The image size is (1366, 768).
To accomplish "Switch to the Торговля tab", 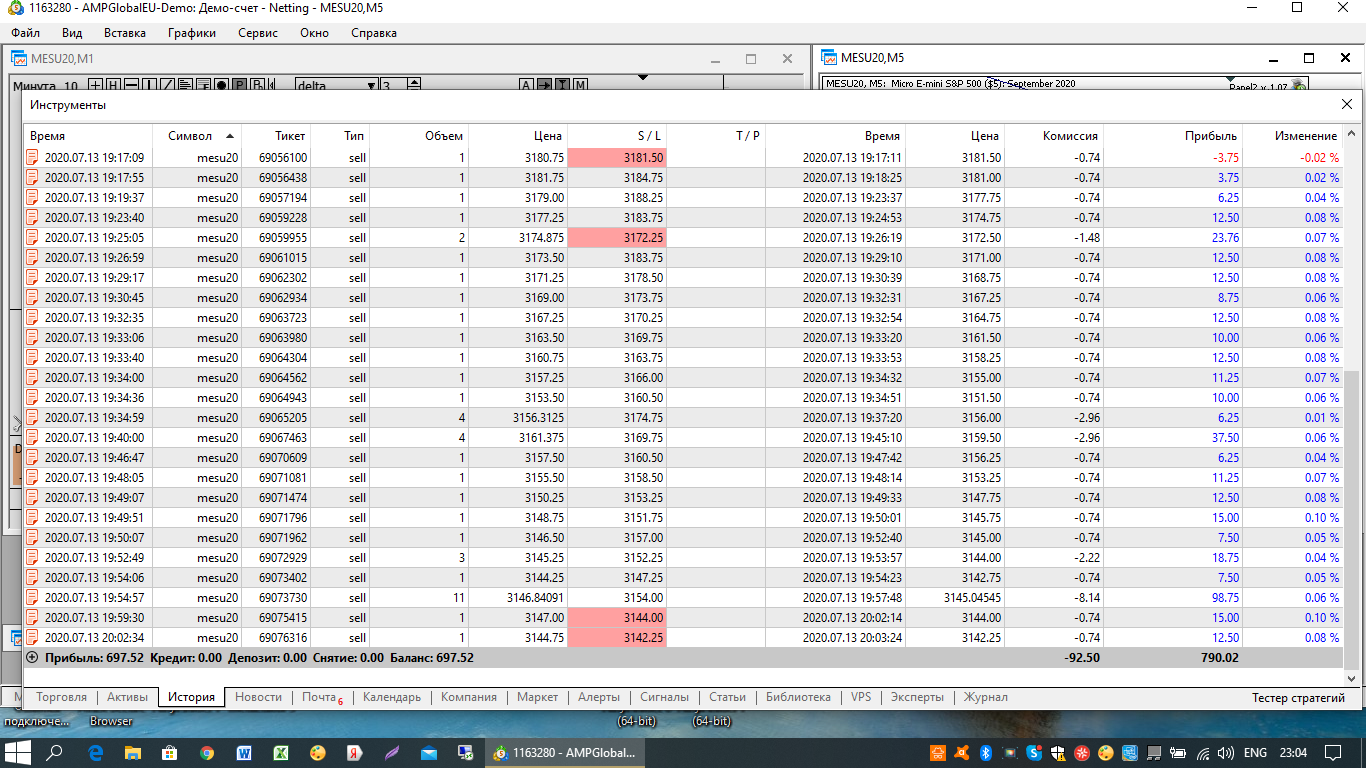I will tap(61, 697).
